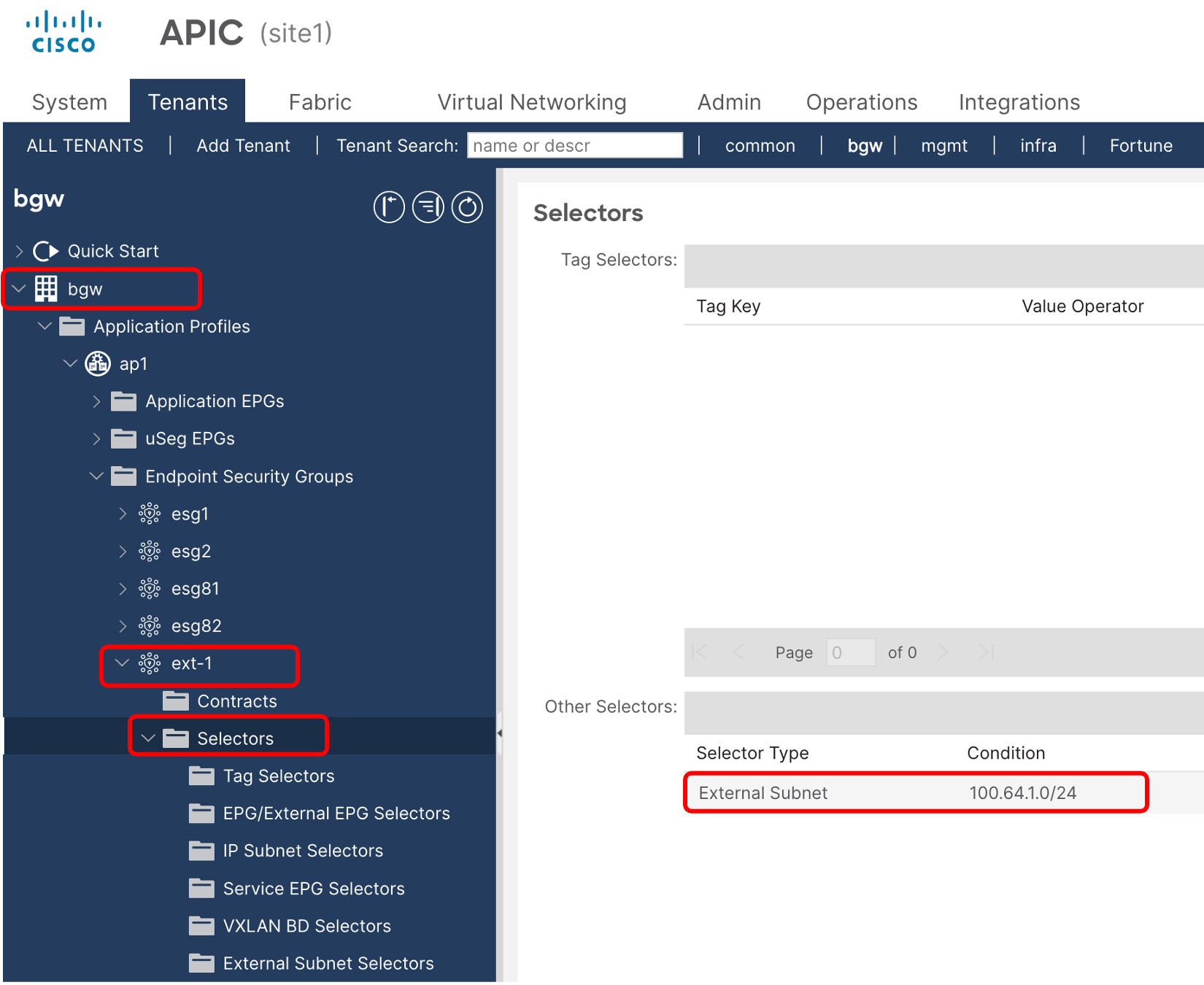Click the esg1 group icon
1204x985 pixels.
point(150,514)
